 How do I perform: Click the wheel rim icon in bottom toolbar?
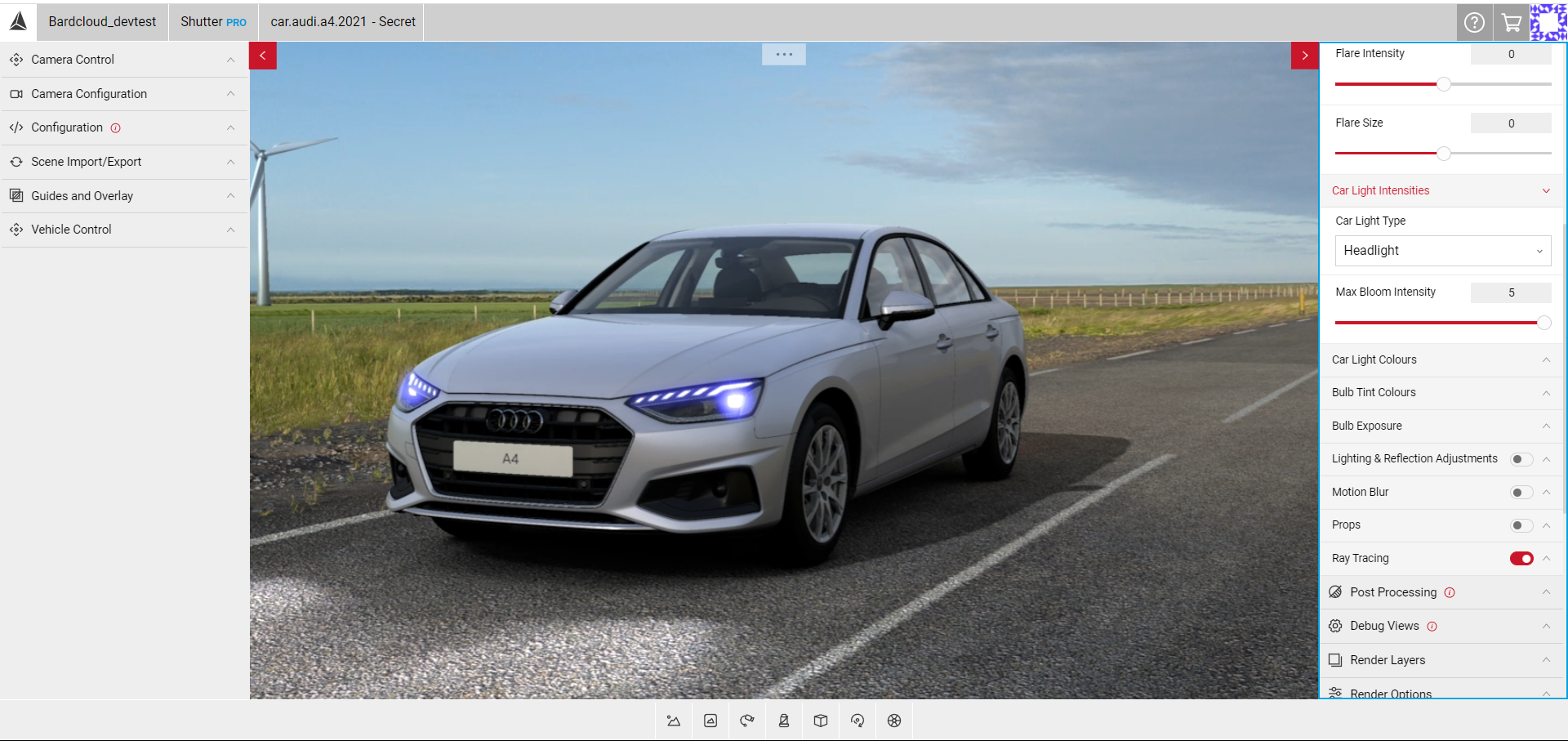click(x=894, y=721)
